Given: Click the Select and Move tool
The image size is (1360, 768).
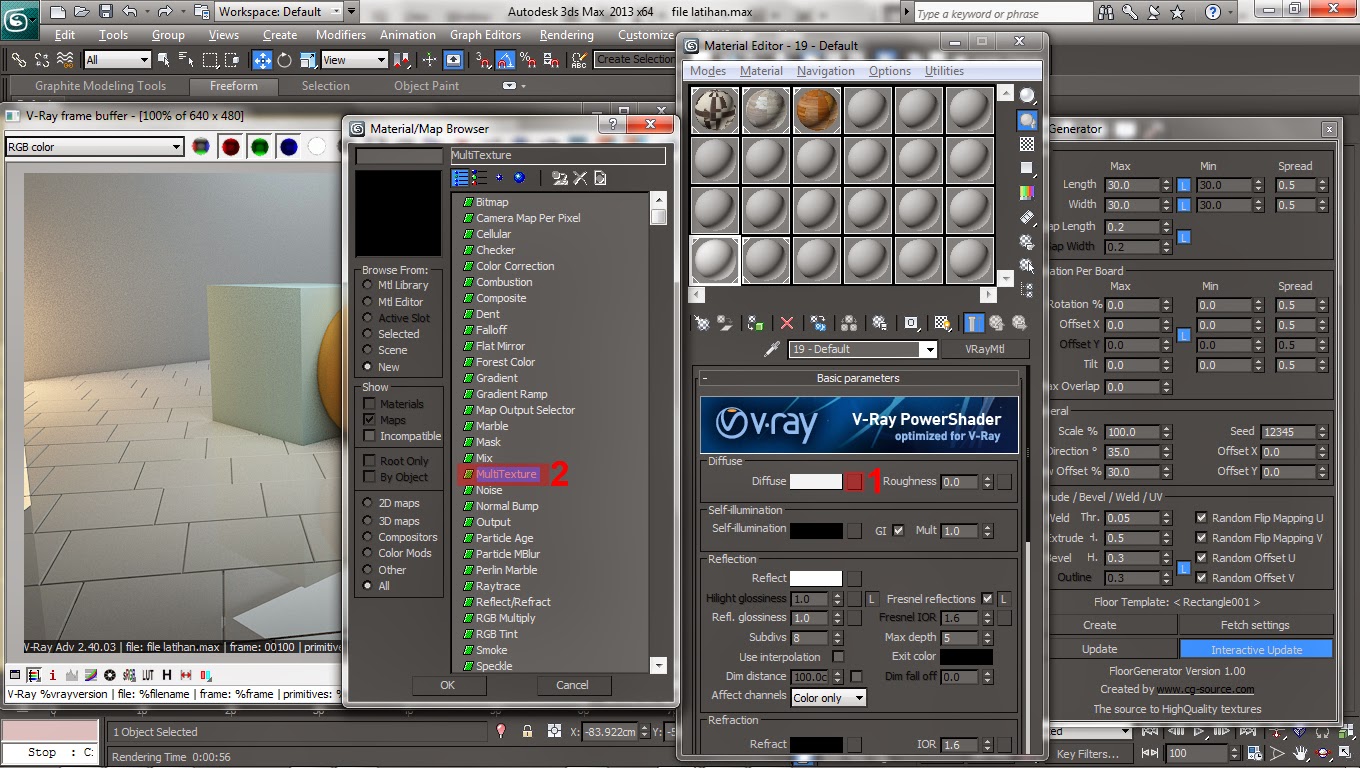Looking at the screenshot, I should tap(262, 59).
